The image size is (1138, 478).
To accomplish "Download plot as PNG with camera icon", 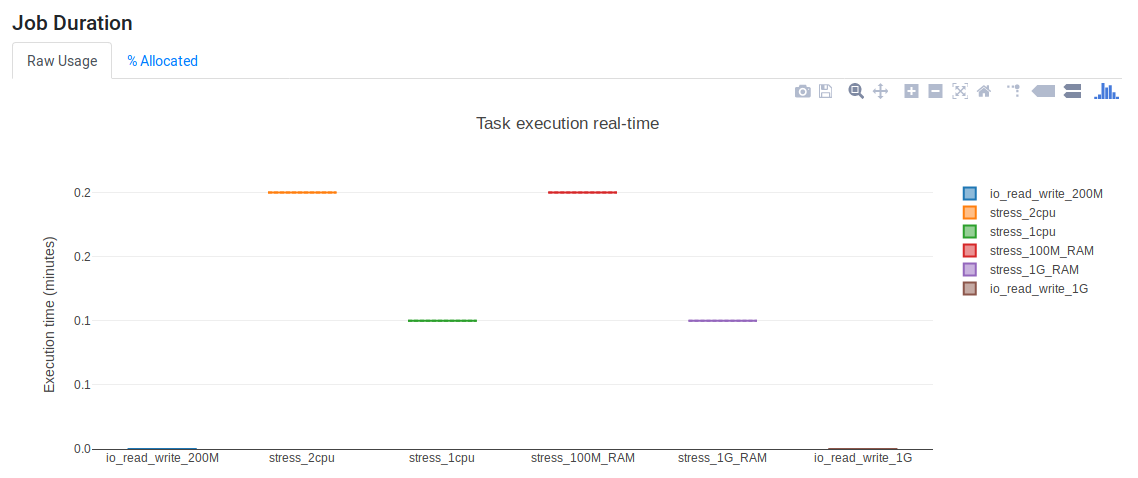I will (x=802, y=91).
